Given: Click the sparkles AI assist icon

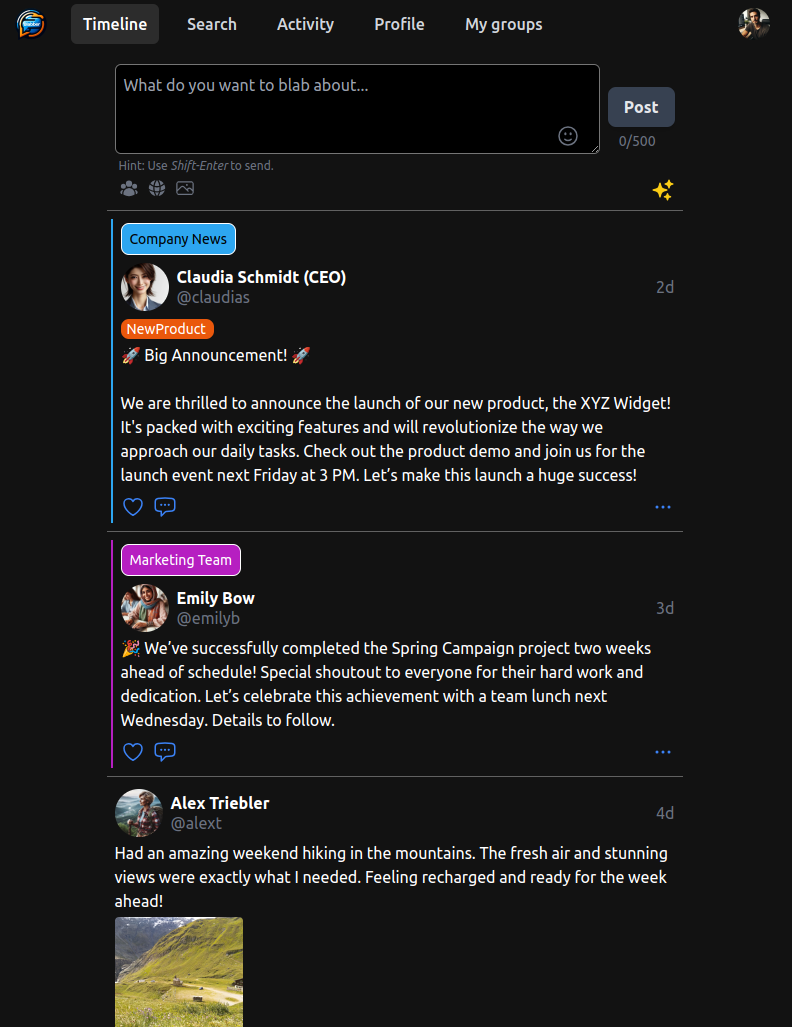Looking at the screenshot, I should tap(662, 190).
